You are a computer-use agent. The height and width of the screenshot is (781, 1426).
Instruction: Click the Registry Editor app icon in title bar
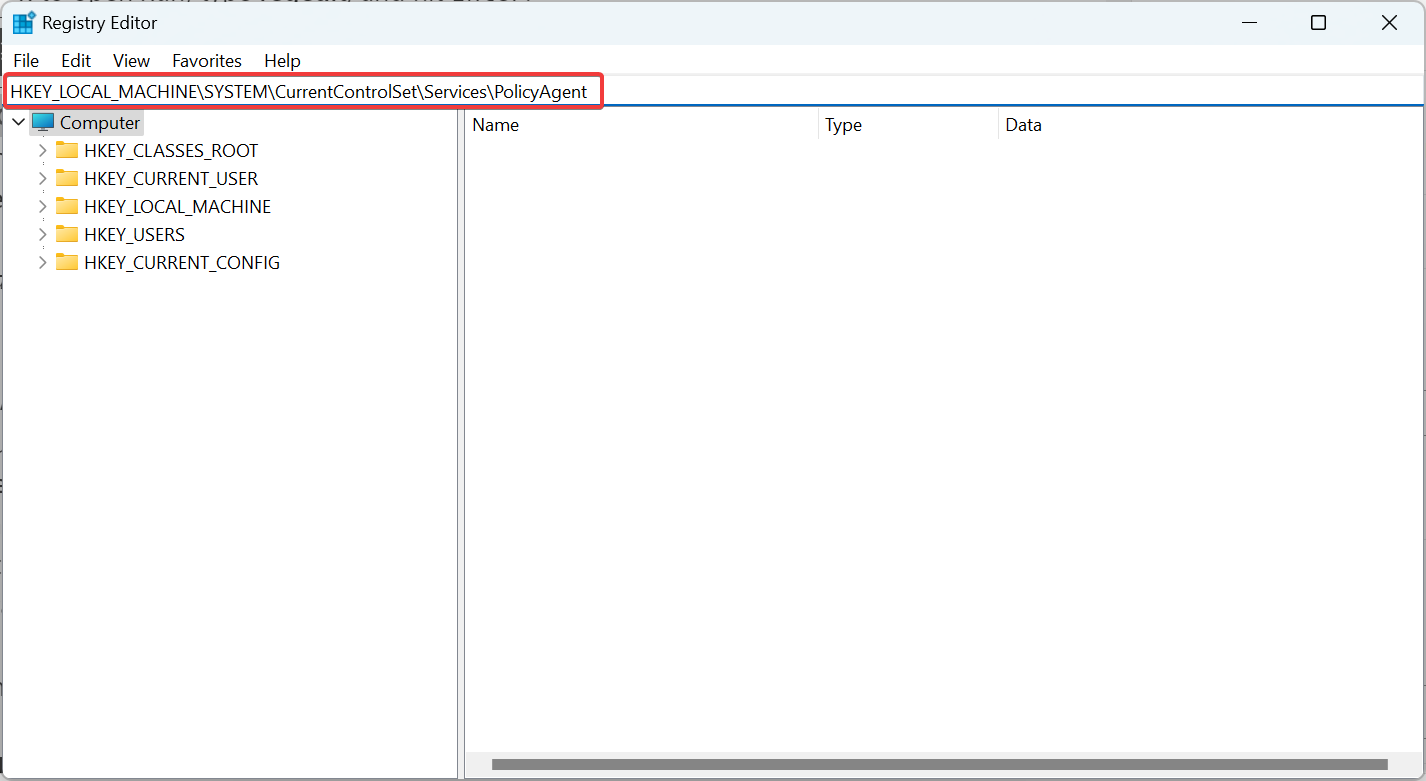pos(23,23)
